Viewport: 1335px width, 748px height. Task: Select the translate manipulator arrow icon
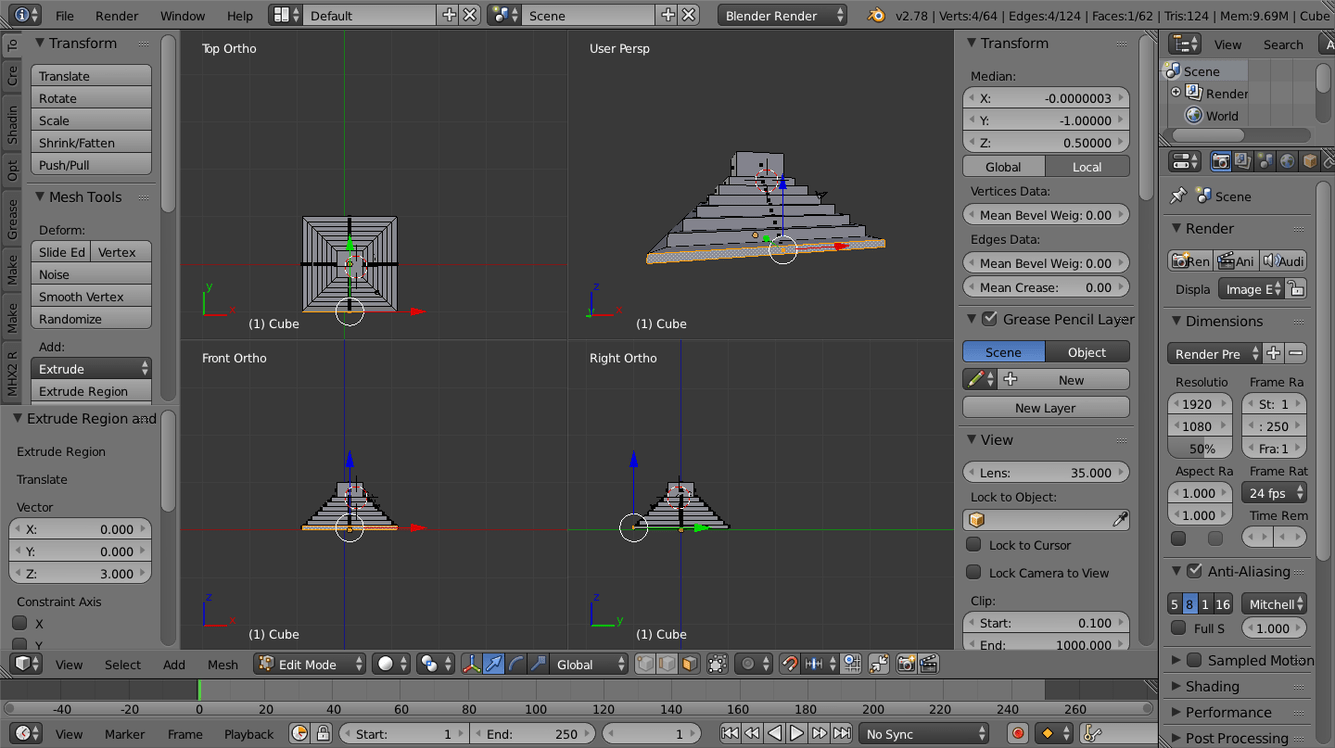point(494,664)
